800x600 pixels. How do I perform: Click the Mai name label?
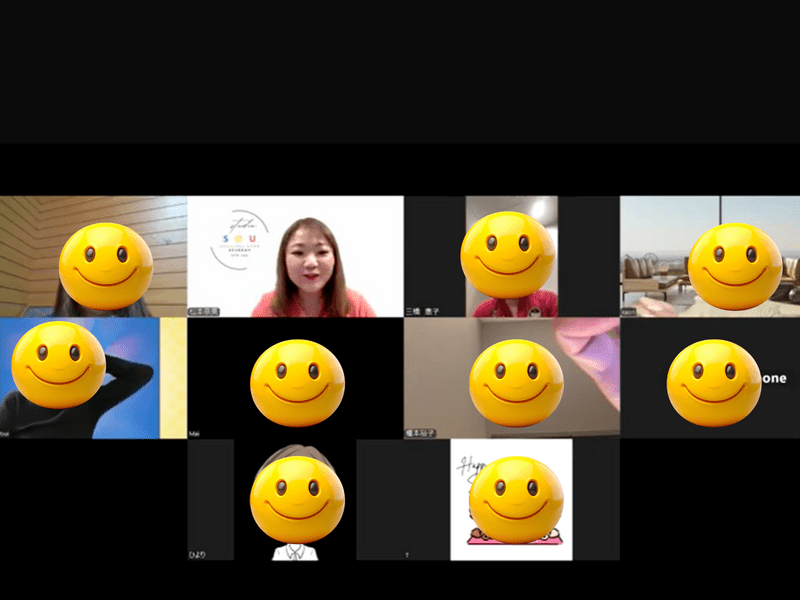click(x=195, y=433)
